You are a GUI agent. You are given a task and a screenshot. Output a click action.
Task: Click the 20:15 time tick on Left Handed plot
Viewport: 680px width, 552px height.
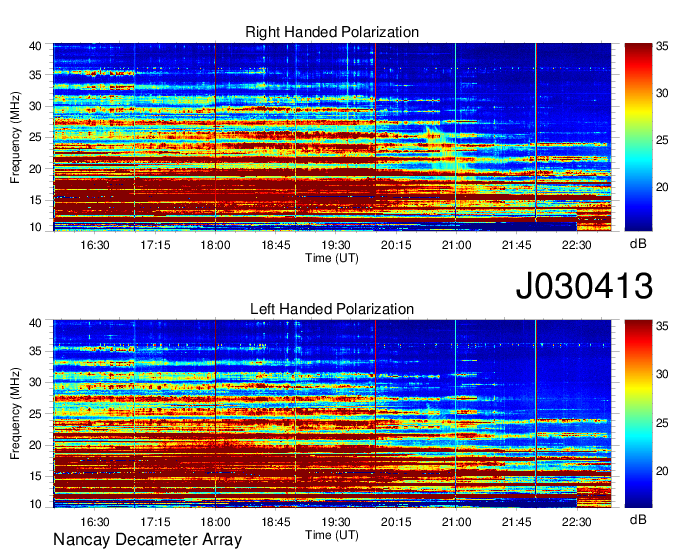tap(396, 522)
